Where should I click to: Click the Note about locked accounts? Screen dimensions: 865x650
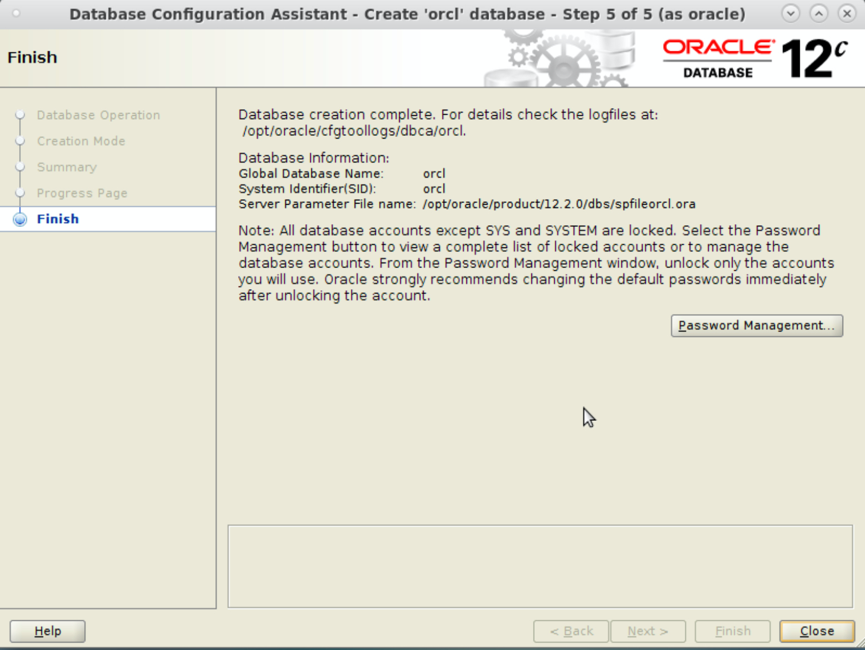pyautogui.click(x=536, y=263)
